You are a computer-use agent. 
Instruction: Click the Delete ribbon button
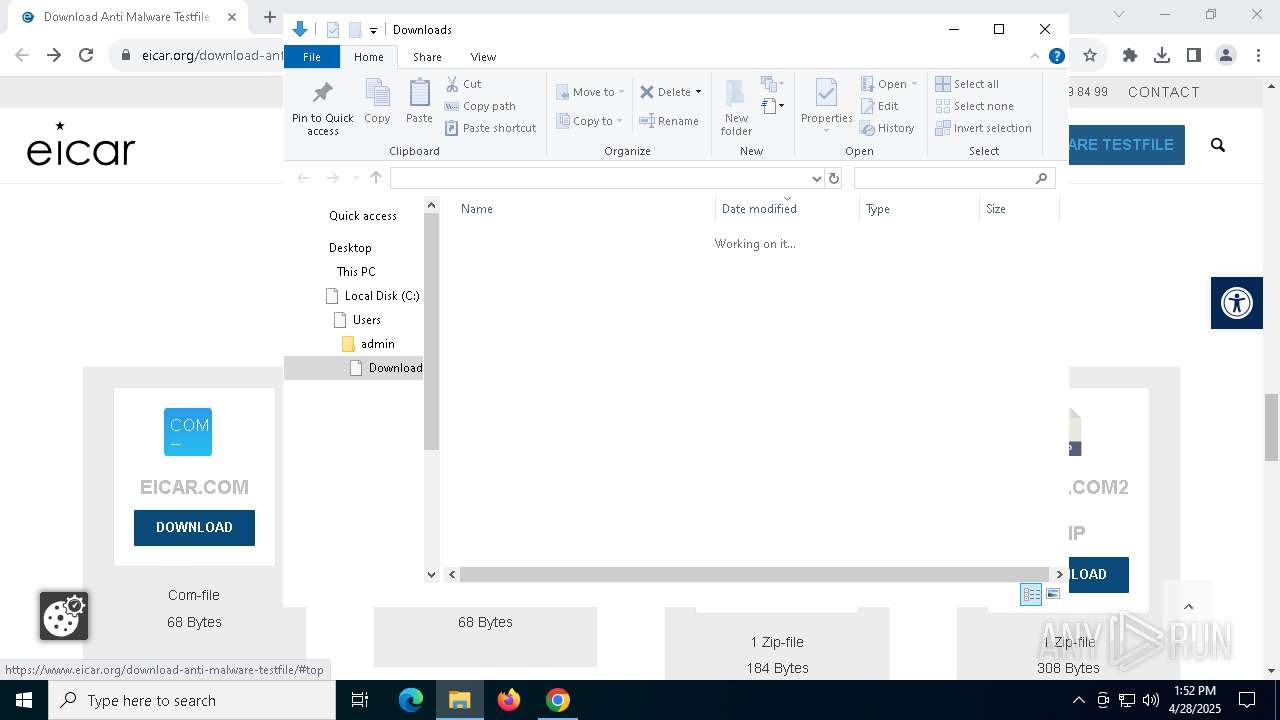pyautogui.click(x=665, y=92)
